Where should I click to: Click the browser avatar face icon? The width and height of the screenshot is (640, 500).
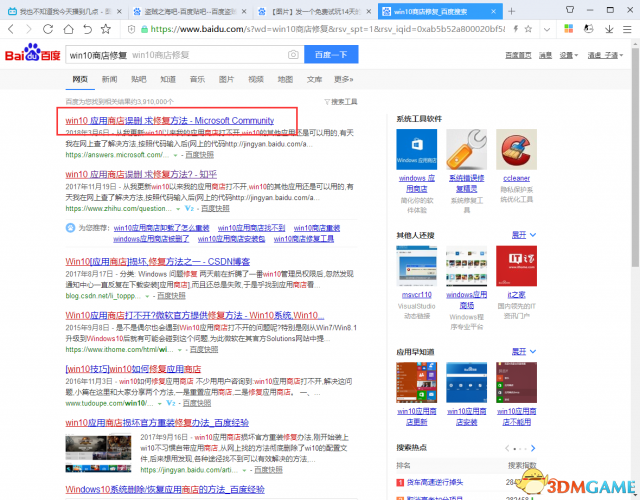[x=588, y=29]
